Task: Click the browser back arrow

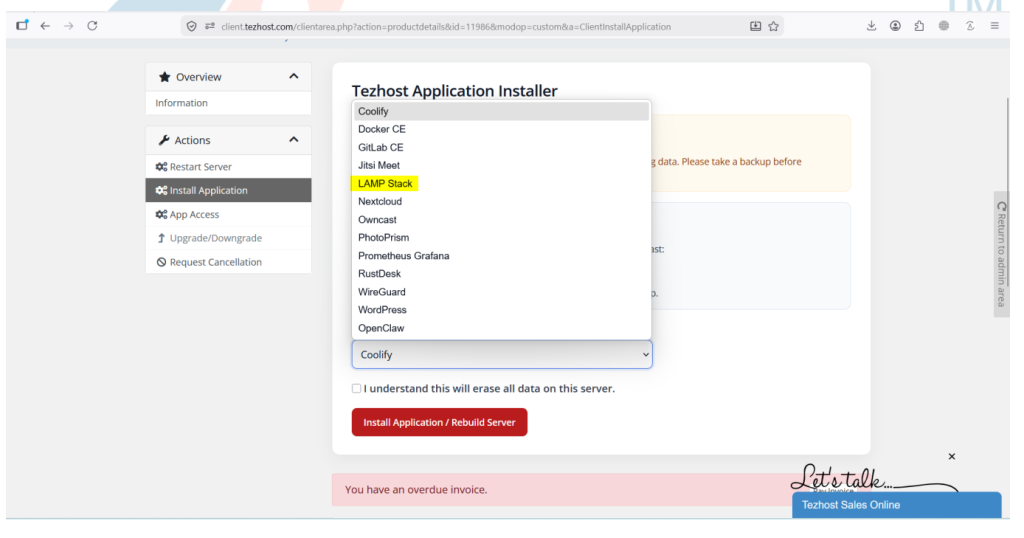Action: click(45, 26)
